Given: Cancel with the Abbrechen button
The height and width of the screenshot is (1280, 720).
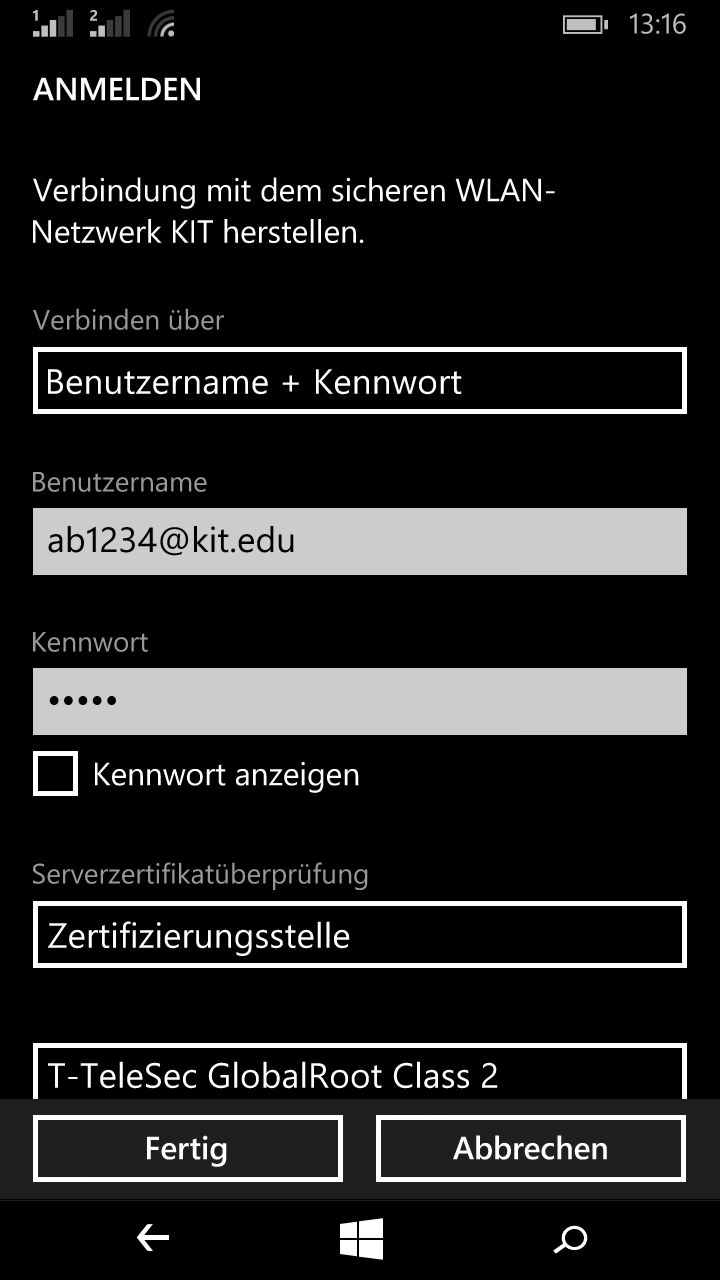Looking at the screenshot, I should tap(531, 1148).
